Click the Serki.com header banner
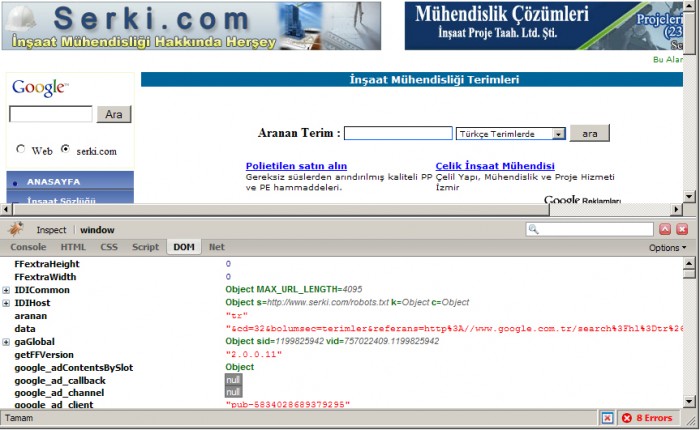The image size is (700, 430). point(192,25)
